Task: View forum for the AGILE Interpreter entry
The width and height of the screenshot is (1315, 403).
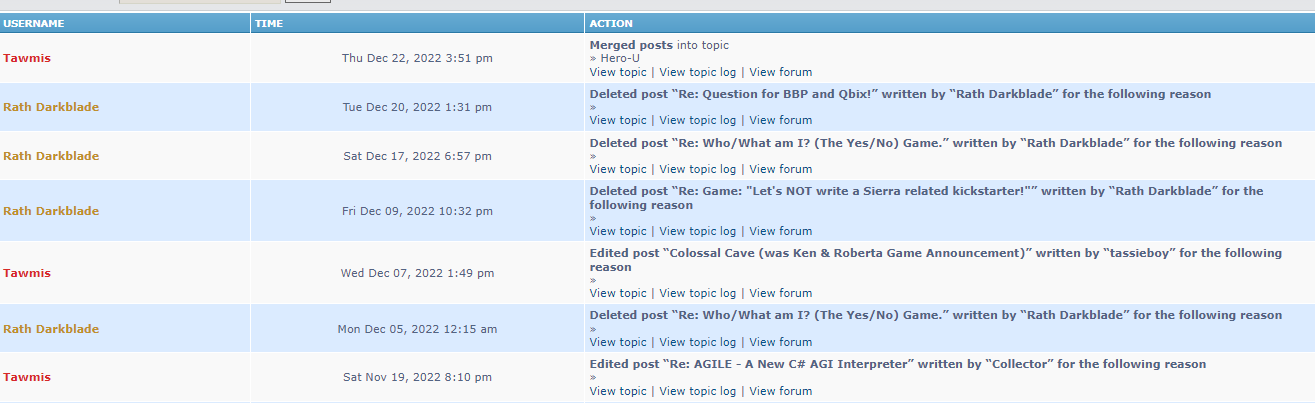Action: [x=780, y=391]
